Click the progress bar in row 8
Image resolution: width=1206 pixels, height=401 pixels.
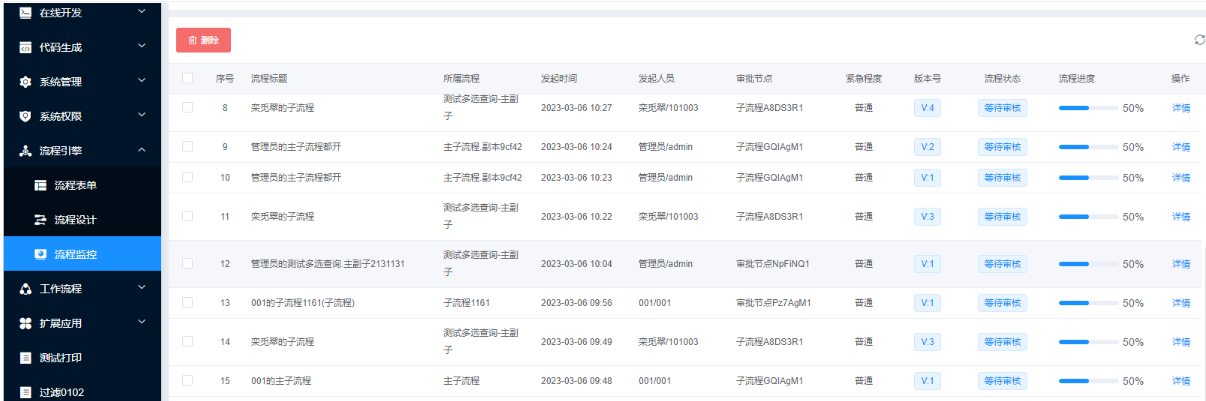tap(1088, 107)
